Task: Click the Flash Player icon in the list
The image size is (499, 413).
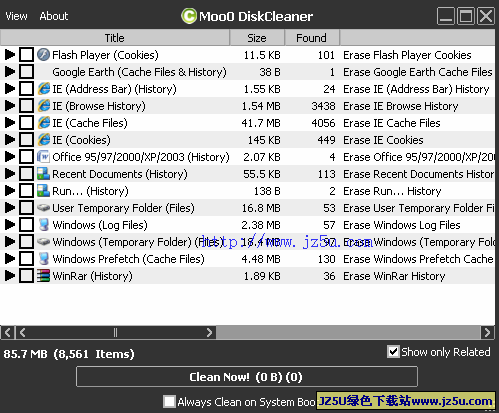Action: (x=43, y=55)
